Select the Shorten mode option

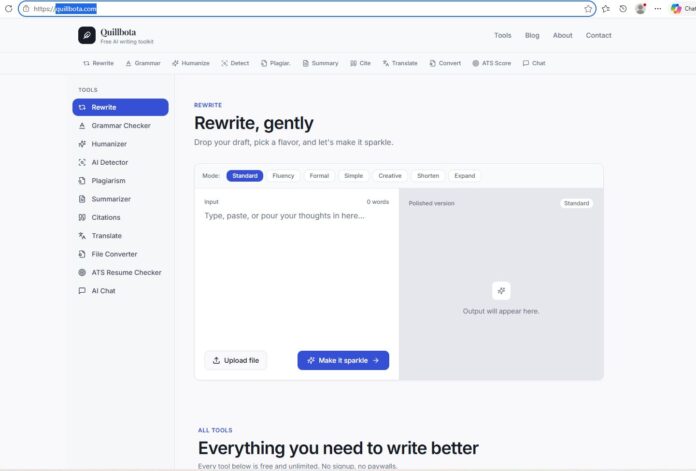point(428,176)
